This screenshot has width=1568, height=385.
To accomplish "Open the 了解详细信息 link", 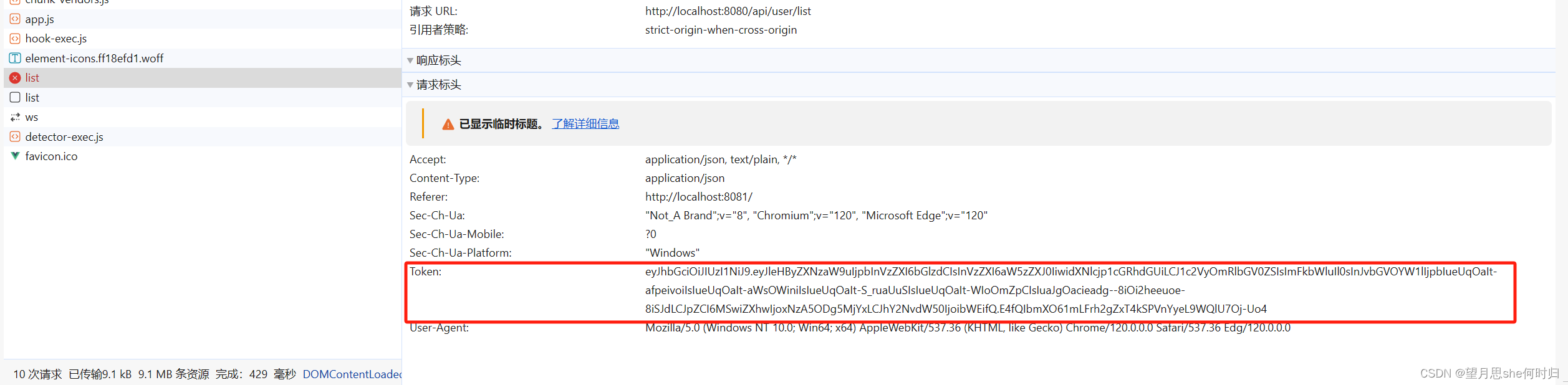I will [585, 124].
